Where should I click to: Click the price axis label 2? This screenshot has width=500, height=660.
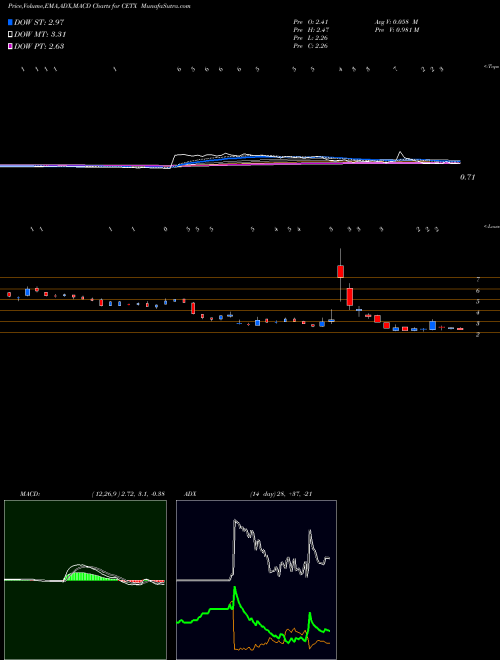(x=478, y=335)
